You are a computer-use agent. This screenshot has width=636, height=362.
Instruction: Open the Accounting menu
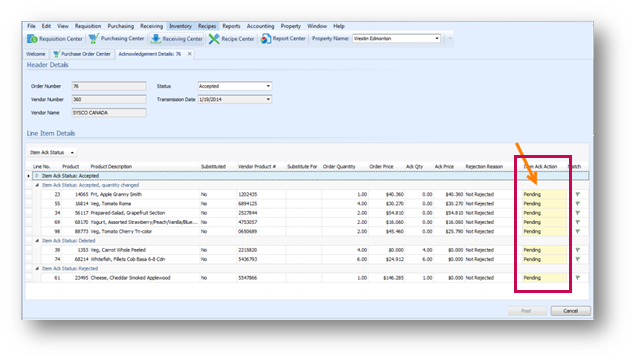260,26
